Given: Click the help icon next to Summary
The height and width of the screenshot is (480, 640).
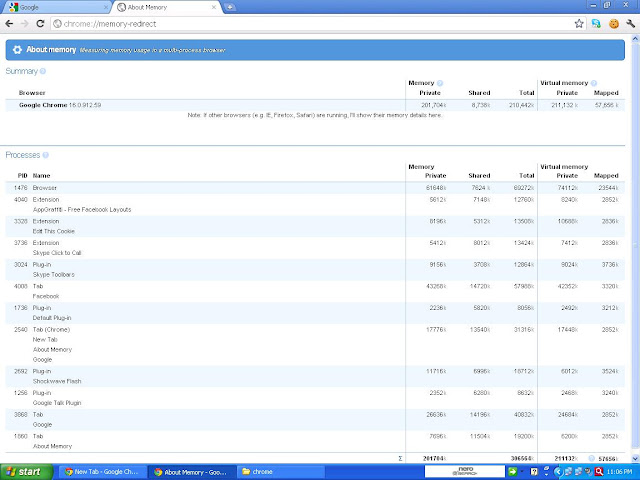Looking at the screenshot, I should (x=43, y=71).
